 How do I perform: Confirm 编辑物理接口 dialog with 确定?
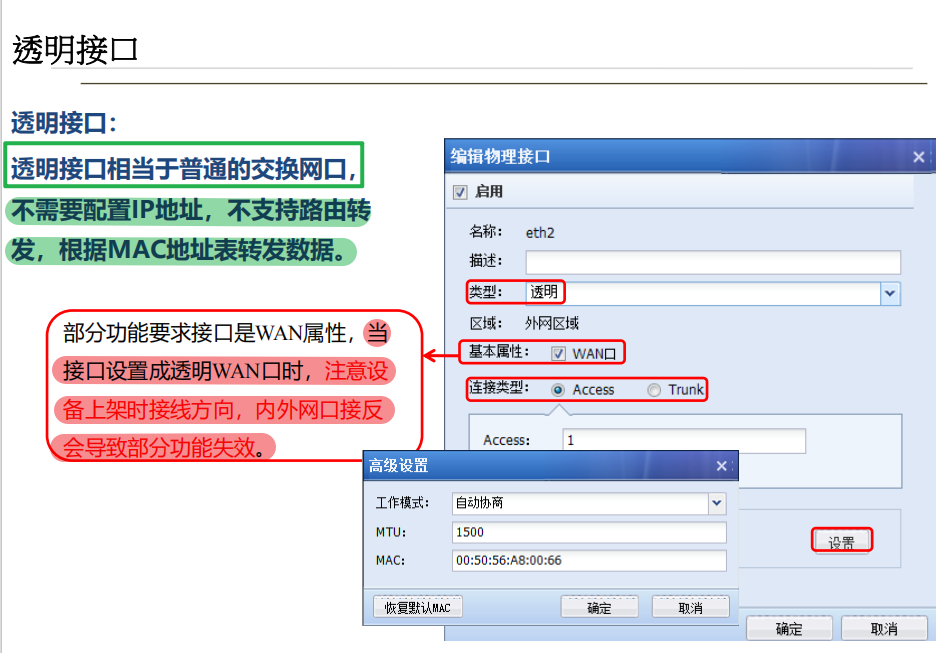tap(789, 628)
